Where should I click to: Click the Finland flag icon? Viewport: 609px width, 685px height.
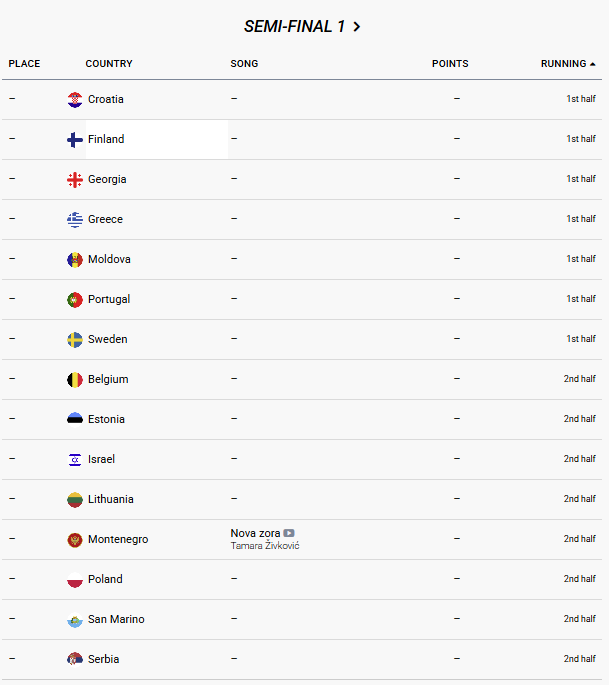click(75, 139)
